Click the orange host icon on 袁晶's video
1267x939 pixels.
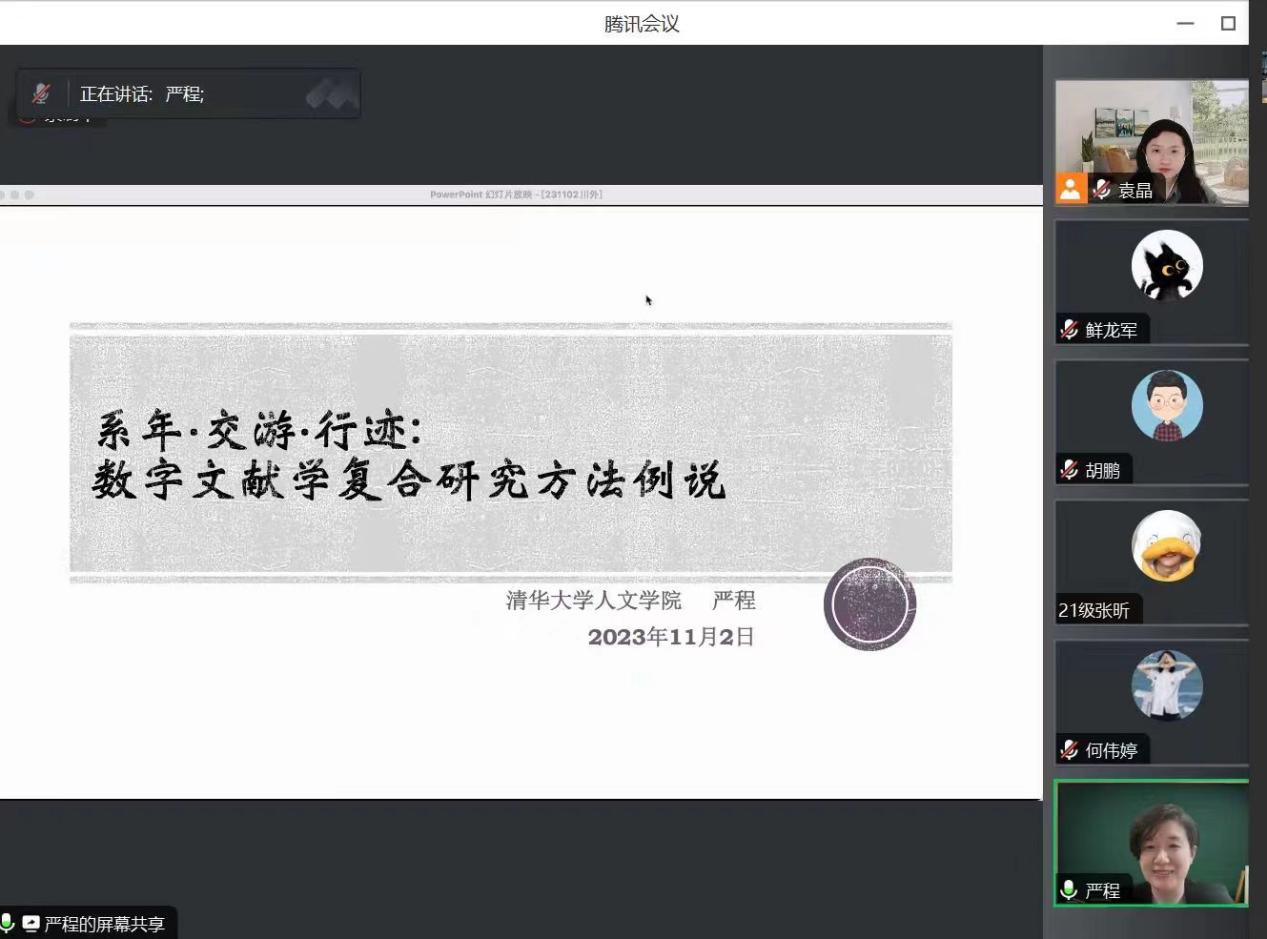click(1070, 190)
